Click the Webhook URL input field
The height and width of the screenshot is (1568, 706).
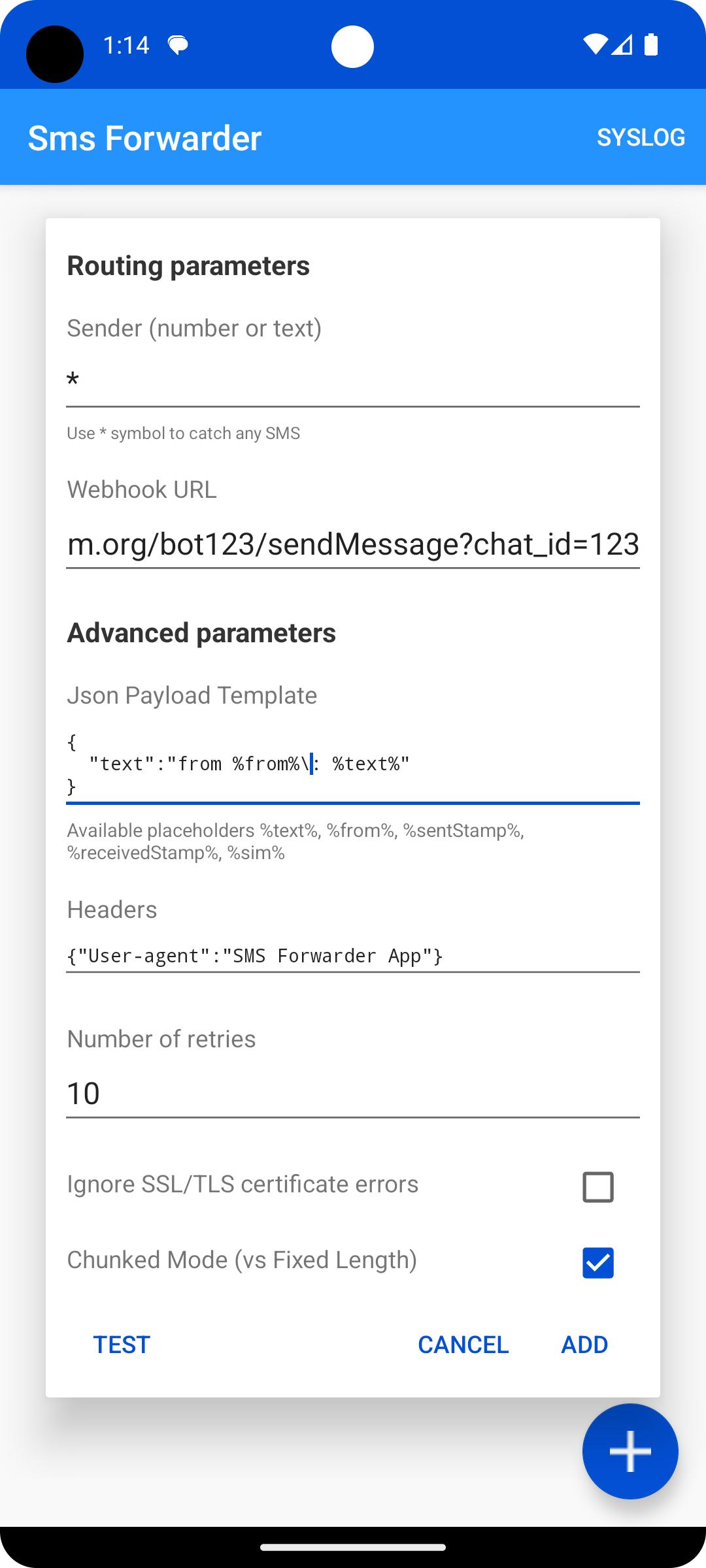tap(353, 544)
